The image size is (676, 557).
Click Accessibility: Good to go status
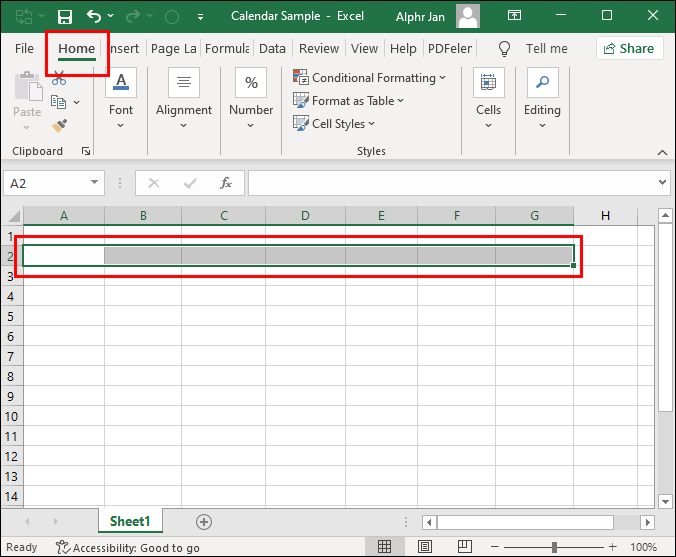coord(128,548)
